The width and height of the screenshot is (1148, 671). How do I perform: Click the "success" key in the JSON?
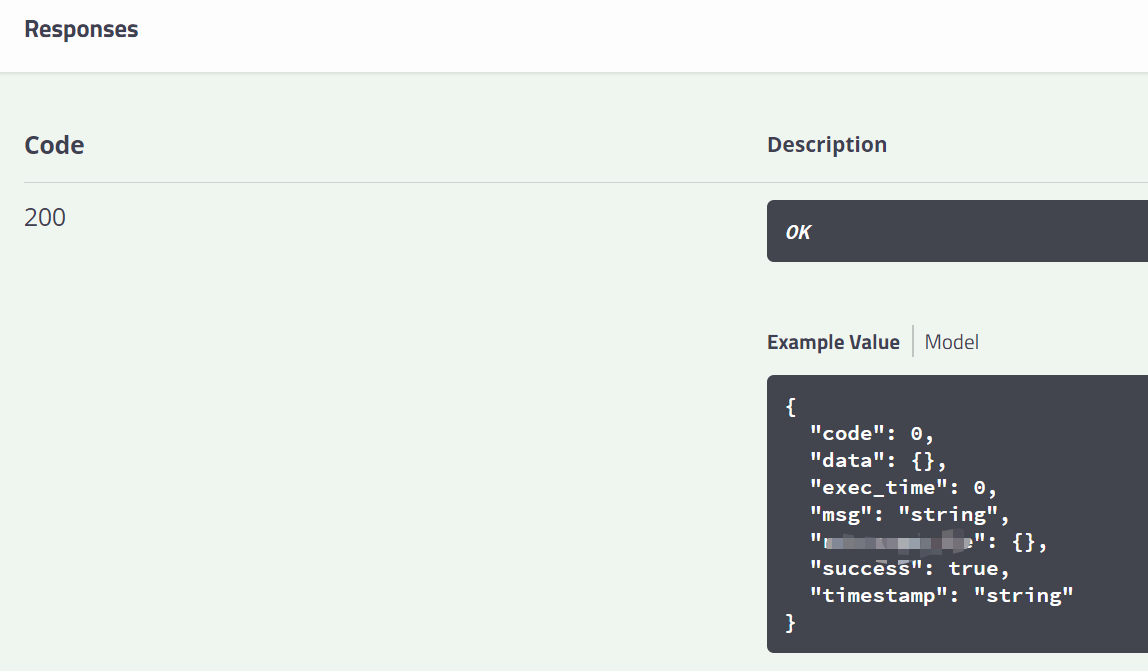point(863,569)
